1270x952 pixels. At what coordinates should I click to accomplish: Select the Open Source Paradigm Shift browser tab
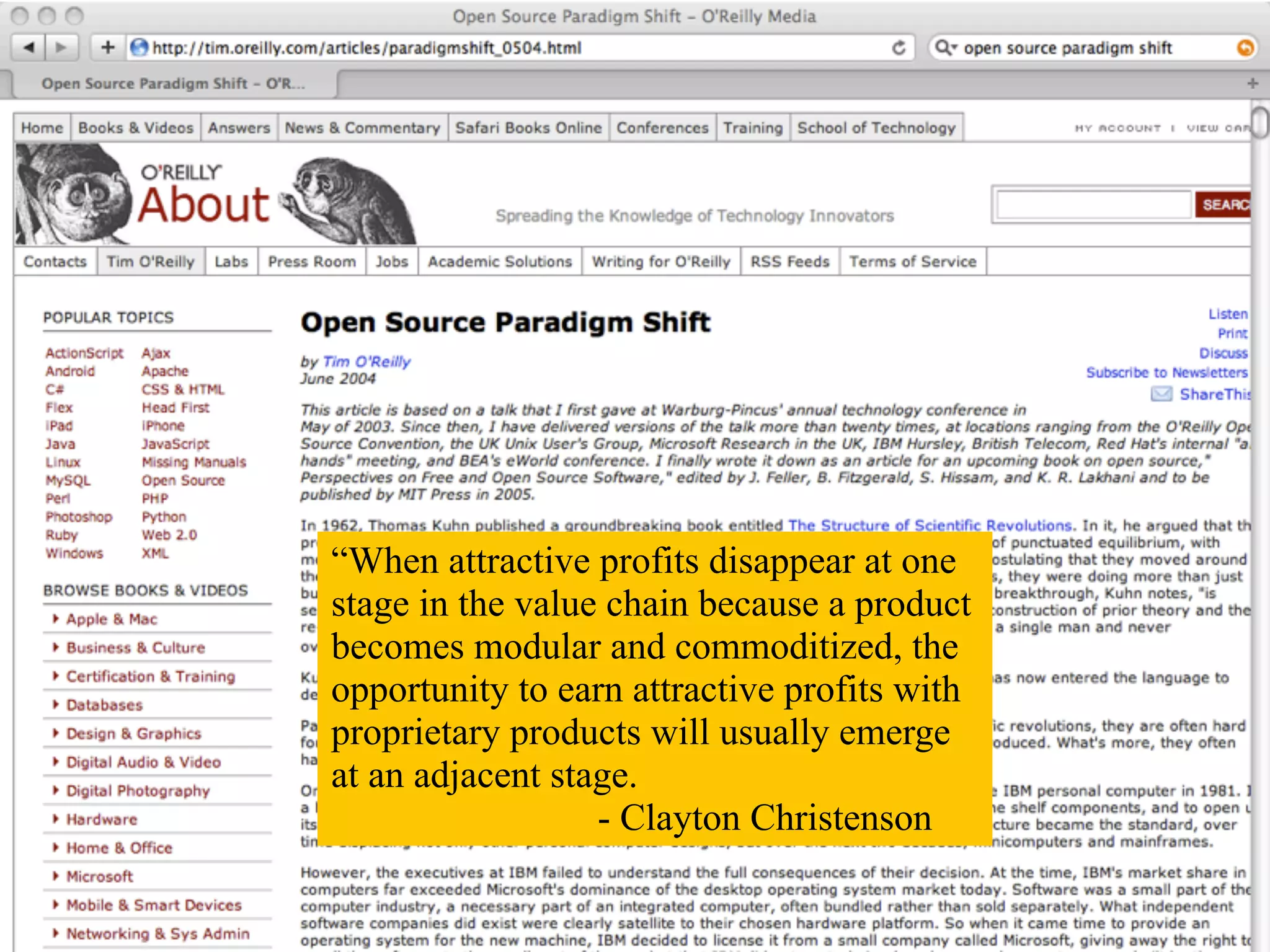[172, 84]
